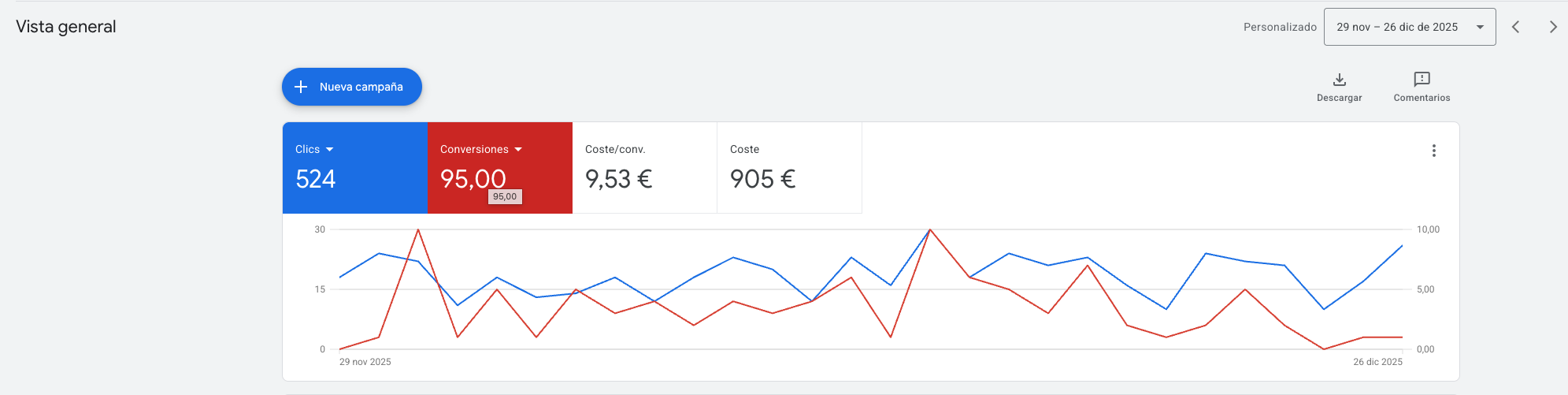Click the 29 nov 2025 axis label
Screen dimensions: 1568x395
(x=365, y=362)
